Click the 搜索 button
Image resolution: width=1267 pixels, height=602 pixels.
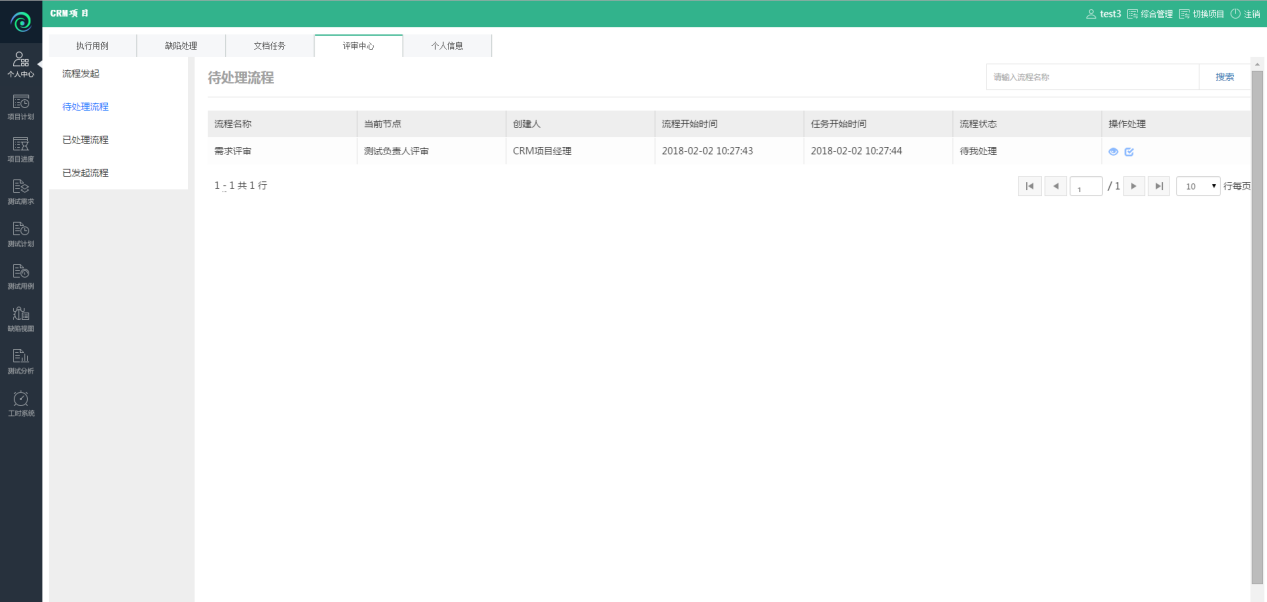(1224, 77)
